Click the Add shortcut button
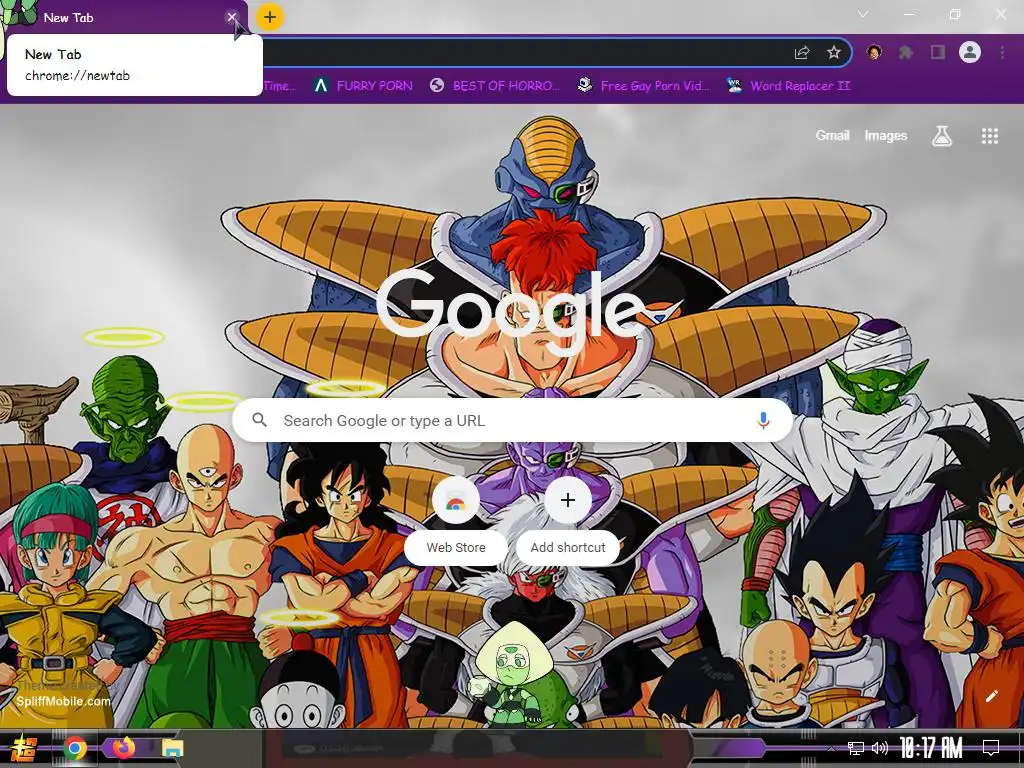Screen dimensions: 1024x768 (x=568, y=522)
